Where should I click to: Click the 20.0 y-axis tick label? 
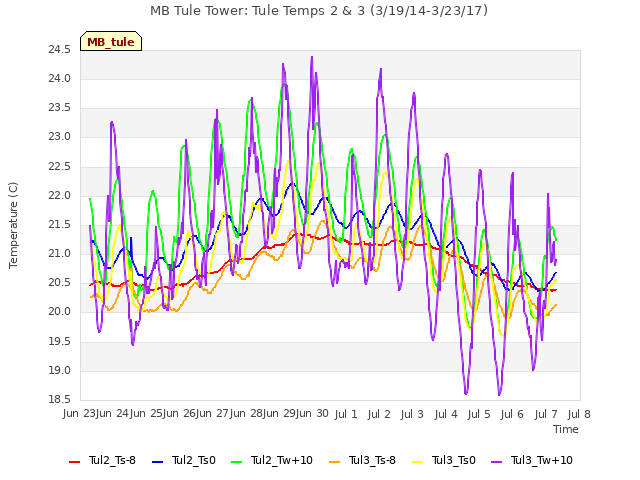[60, 312]
